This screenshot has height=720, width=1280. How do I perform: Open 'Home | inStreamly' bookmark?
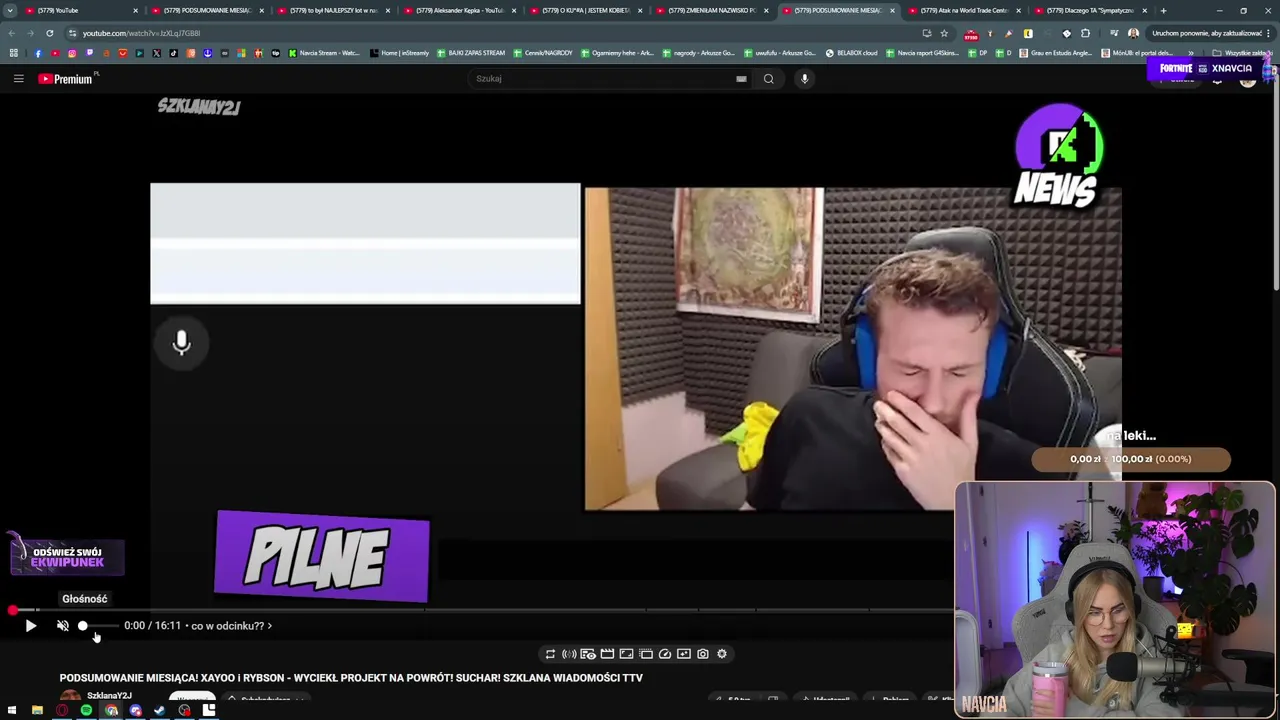399,53
